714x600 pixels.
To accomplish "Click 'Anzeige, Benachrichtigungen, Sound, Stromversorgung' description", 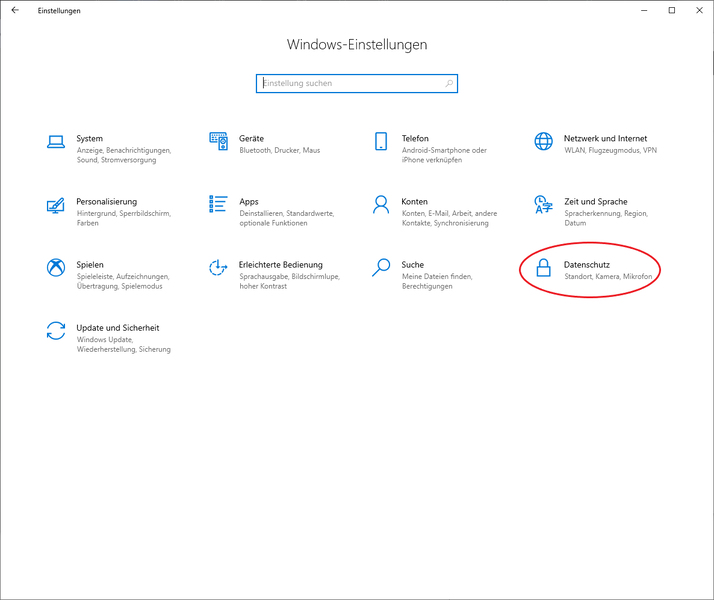I will click(x=124, y=155).
